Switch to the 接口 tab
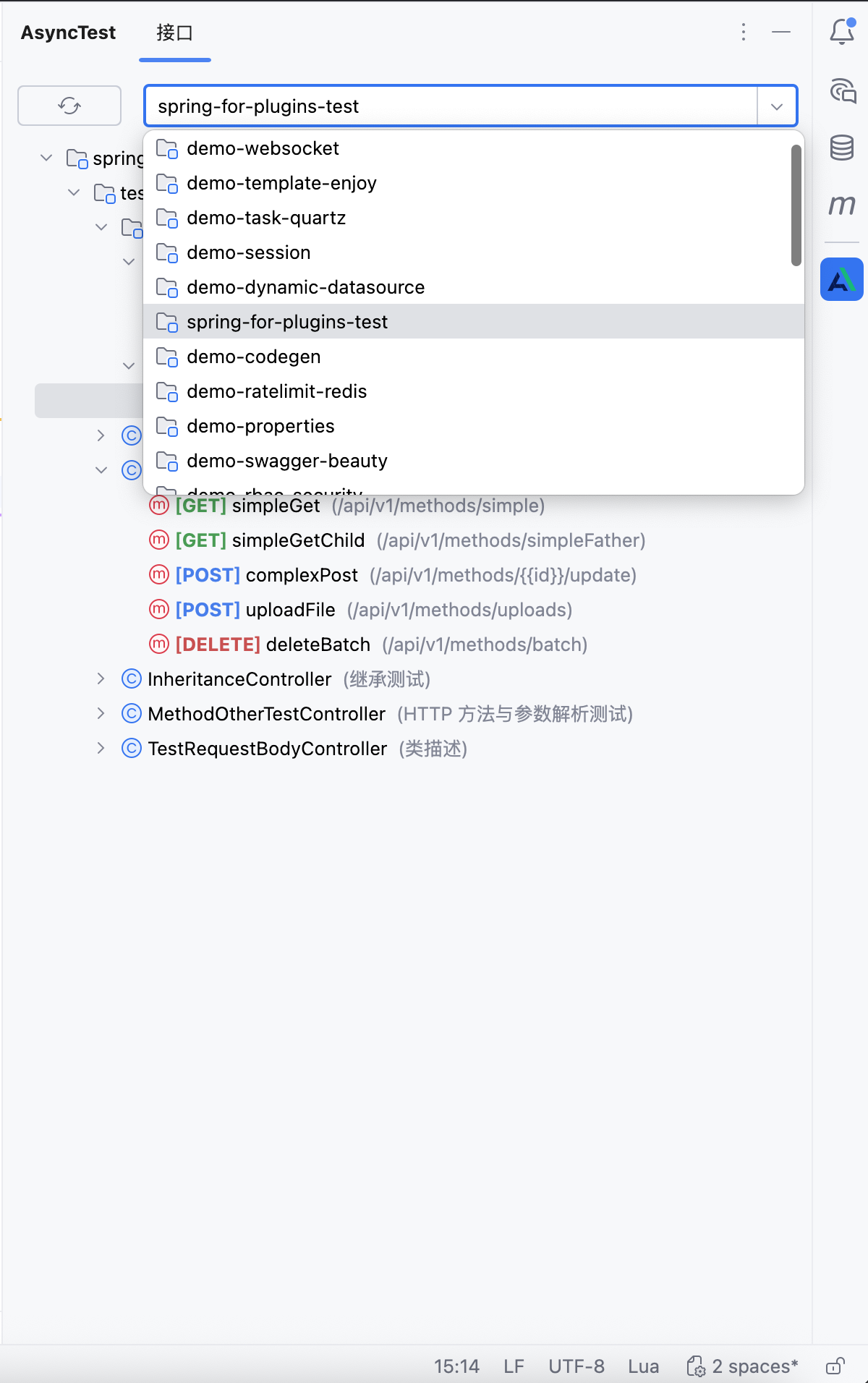Image resolution: width=868 pixels, height=1383 pixels. pos(174,33)
